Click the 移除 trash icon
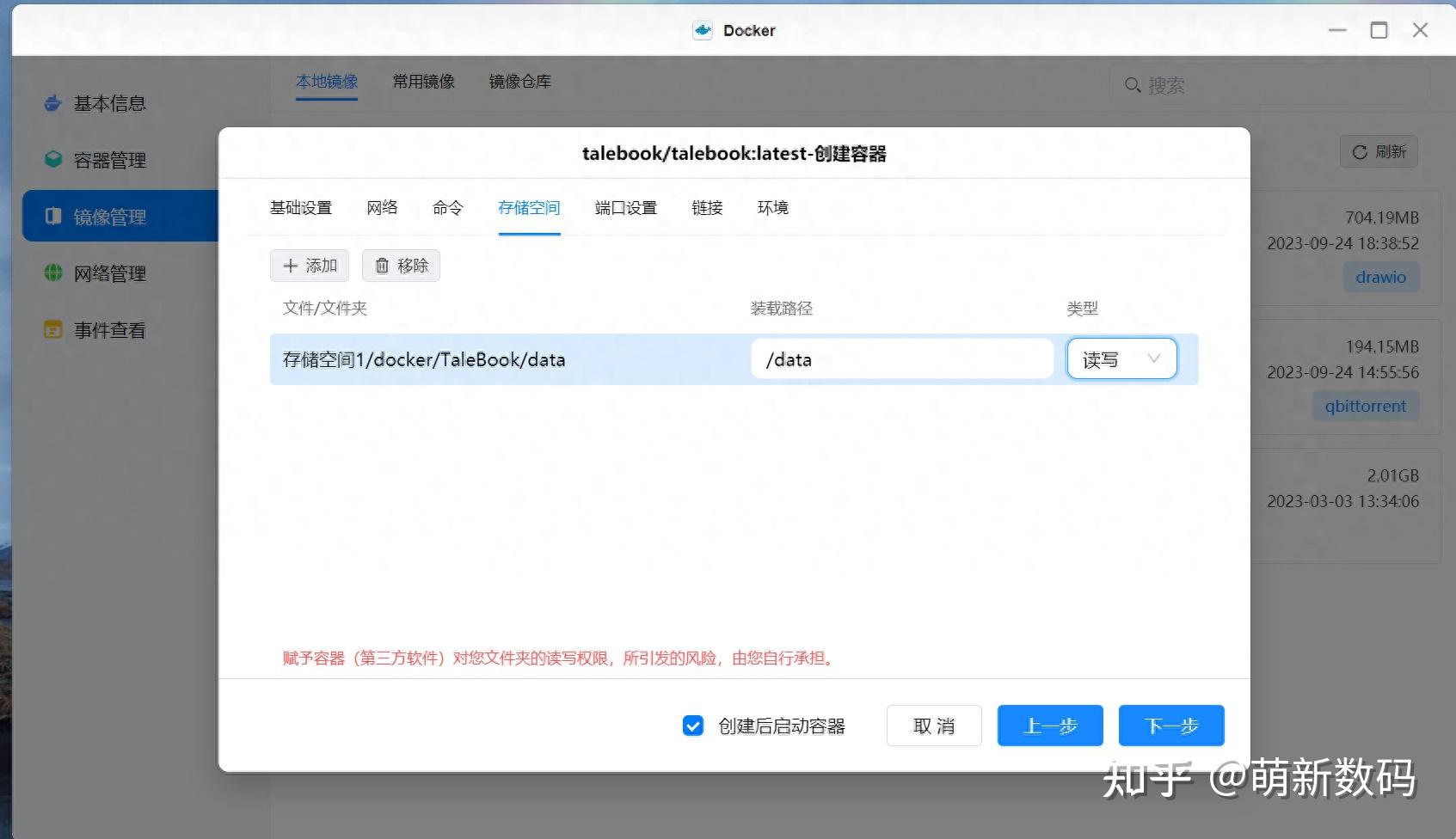The image size is (1456, 839). coord(384,266)
